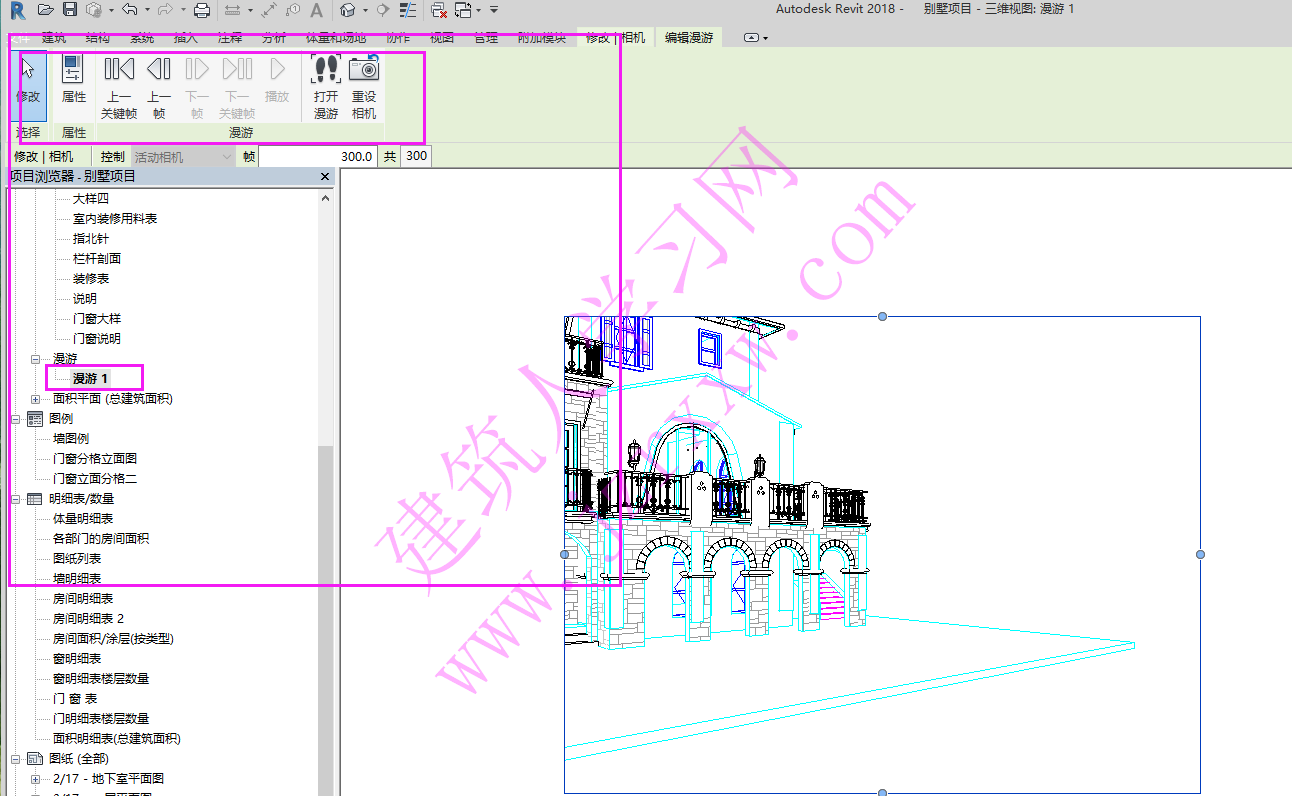Open the 3D View dropdown arrow
The width and height of the screenshot is (1292, 796).
[x=364, y=10]
